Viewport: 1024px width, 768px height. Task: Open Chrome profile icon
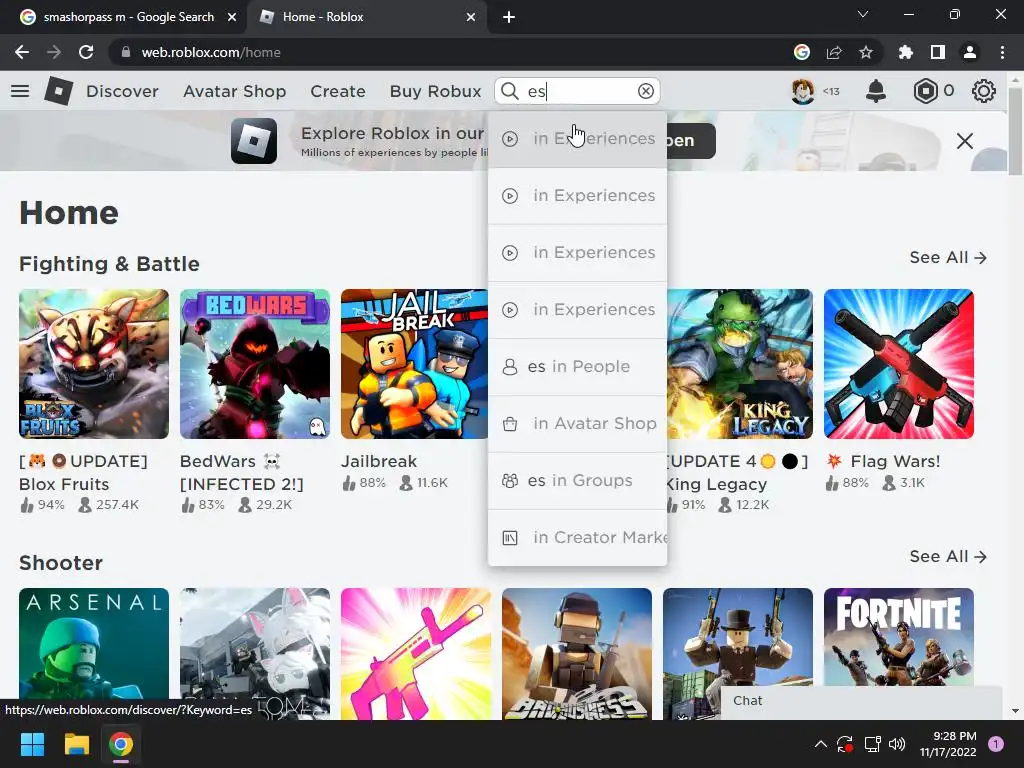point(970,52)
